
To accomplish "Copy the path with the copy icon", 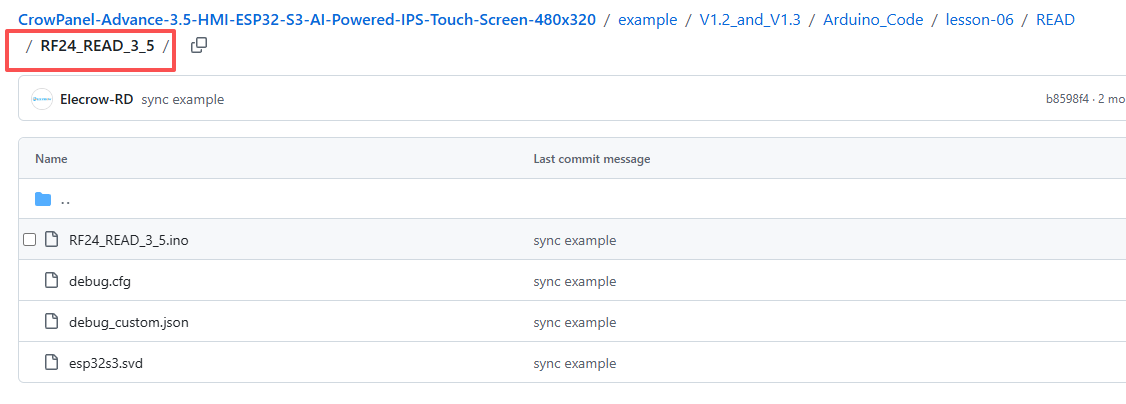I will pos(199,46).
